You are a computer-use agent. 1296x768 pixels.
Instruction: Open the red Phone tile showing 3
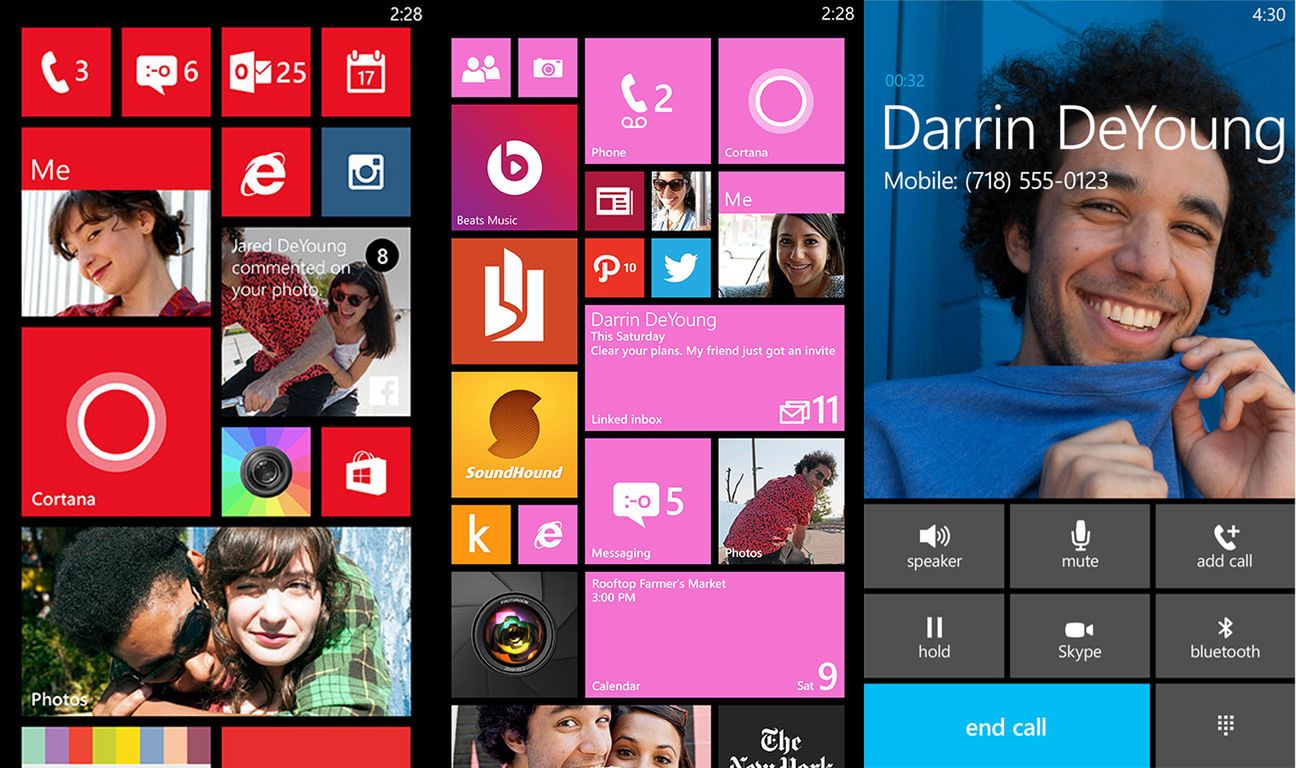coord(66,72)
